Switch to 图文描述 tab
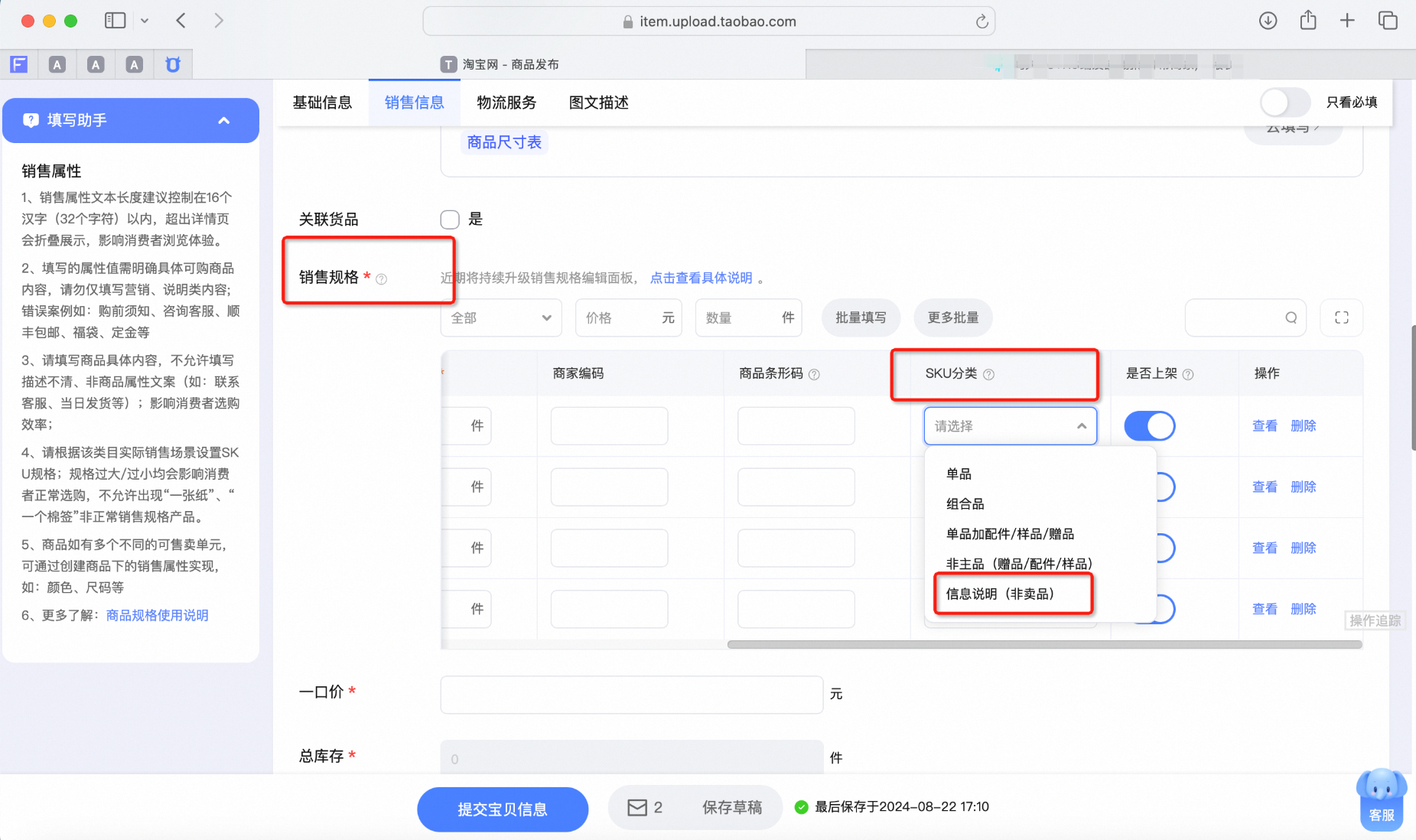This screenshot has height=840, width=1416. (x=598, y=103)
